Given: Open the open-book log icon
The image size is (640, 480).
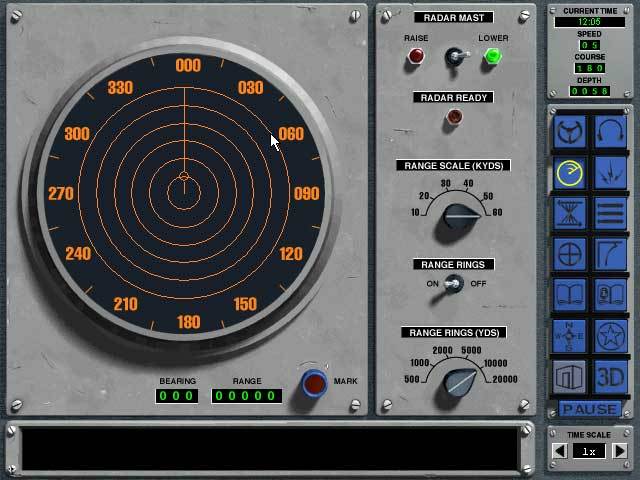Looking at the screenshot, I should 569,295.
